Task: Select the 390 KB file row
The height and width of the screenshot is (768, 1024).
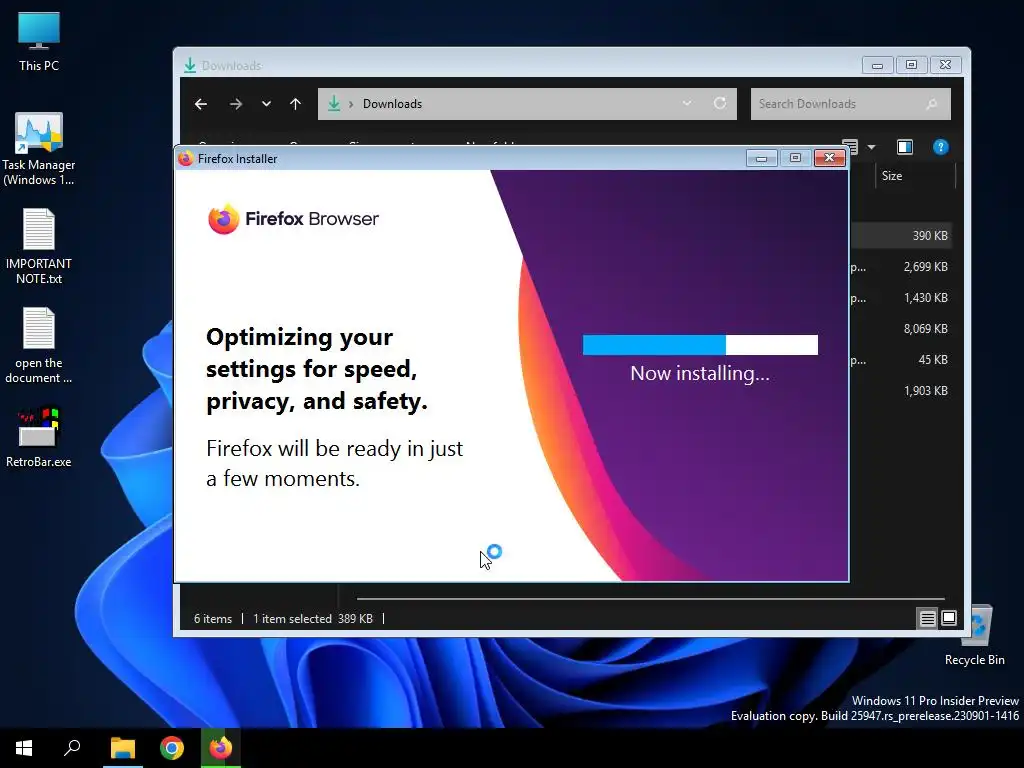Action: tap(901, 236)
